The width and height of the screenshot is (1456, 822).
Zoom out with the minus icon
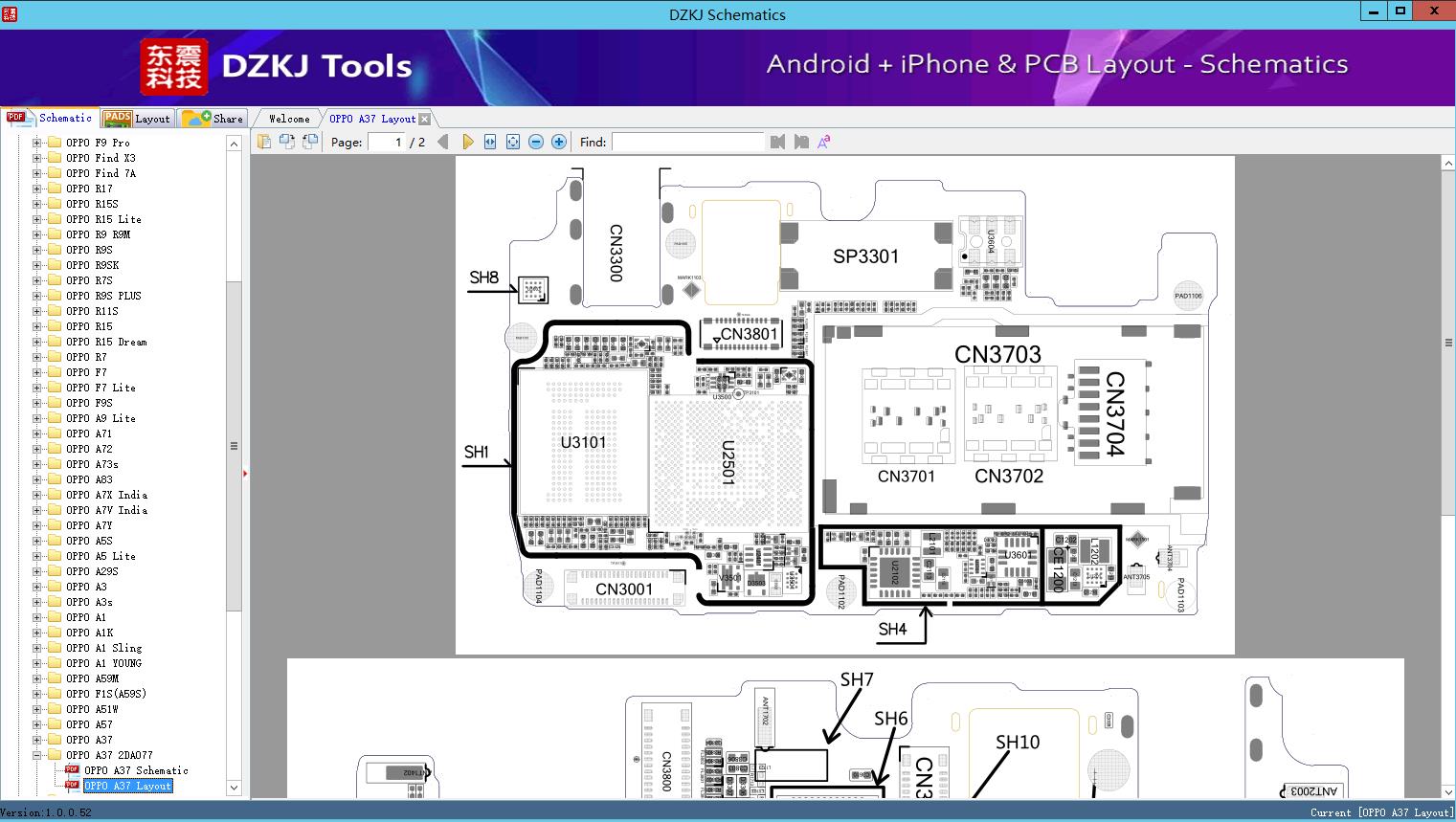(x=536, y=142)
